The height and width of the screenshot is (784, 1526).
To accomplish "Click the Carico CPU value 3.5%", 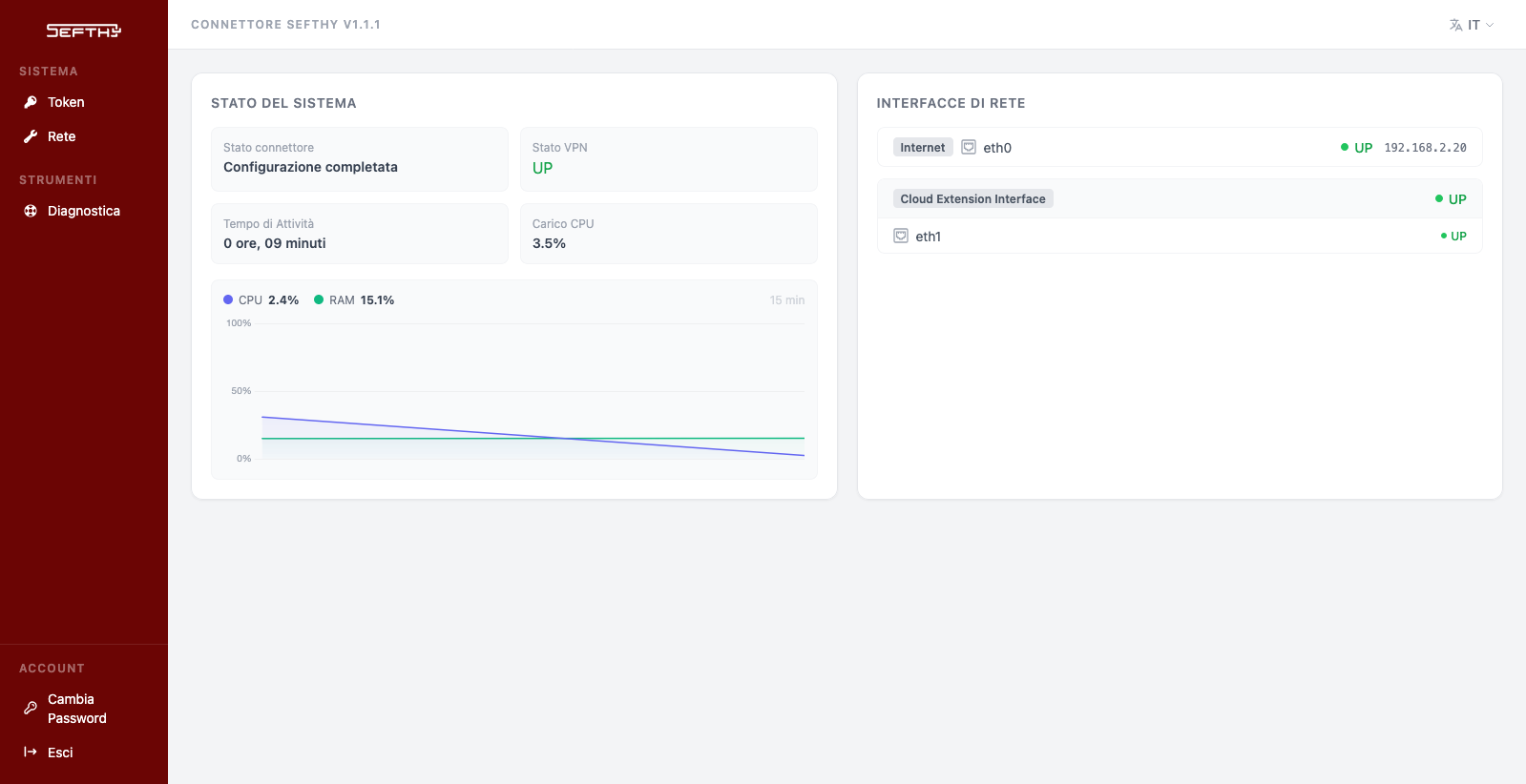I will [549, 243].
